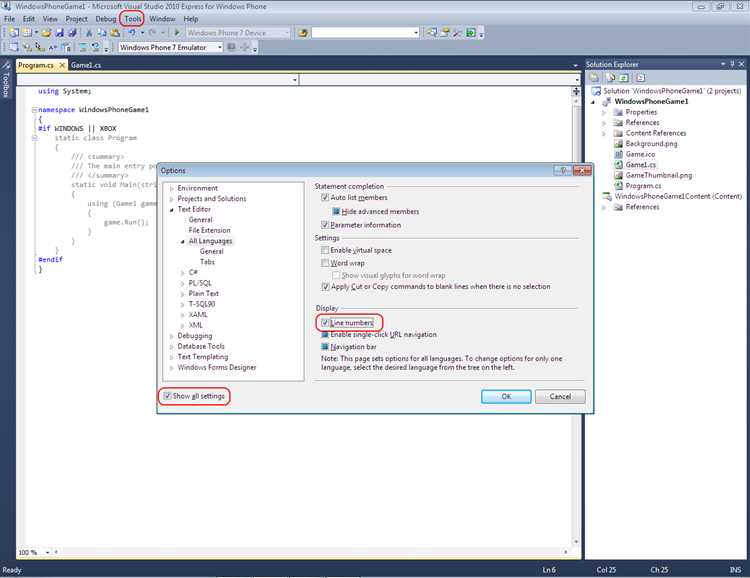Viewport: 750px width, 578px height.
Task: Switch to the Game1.cs tab
Action: click(86, 65)
